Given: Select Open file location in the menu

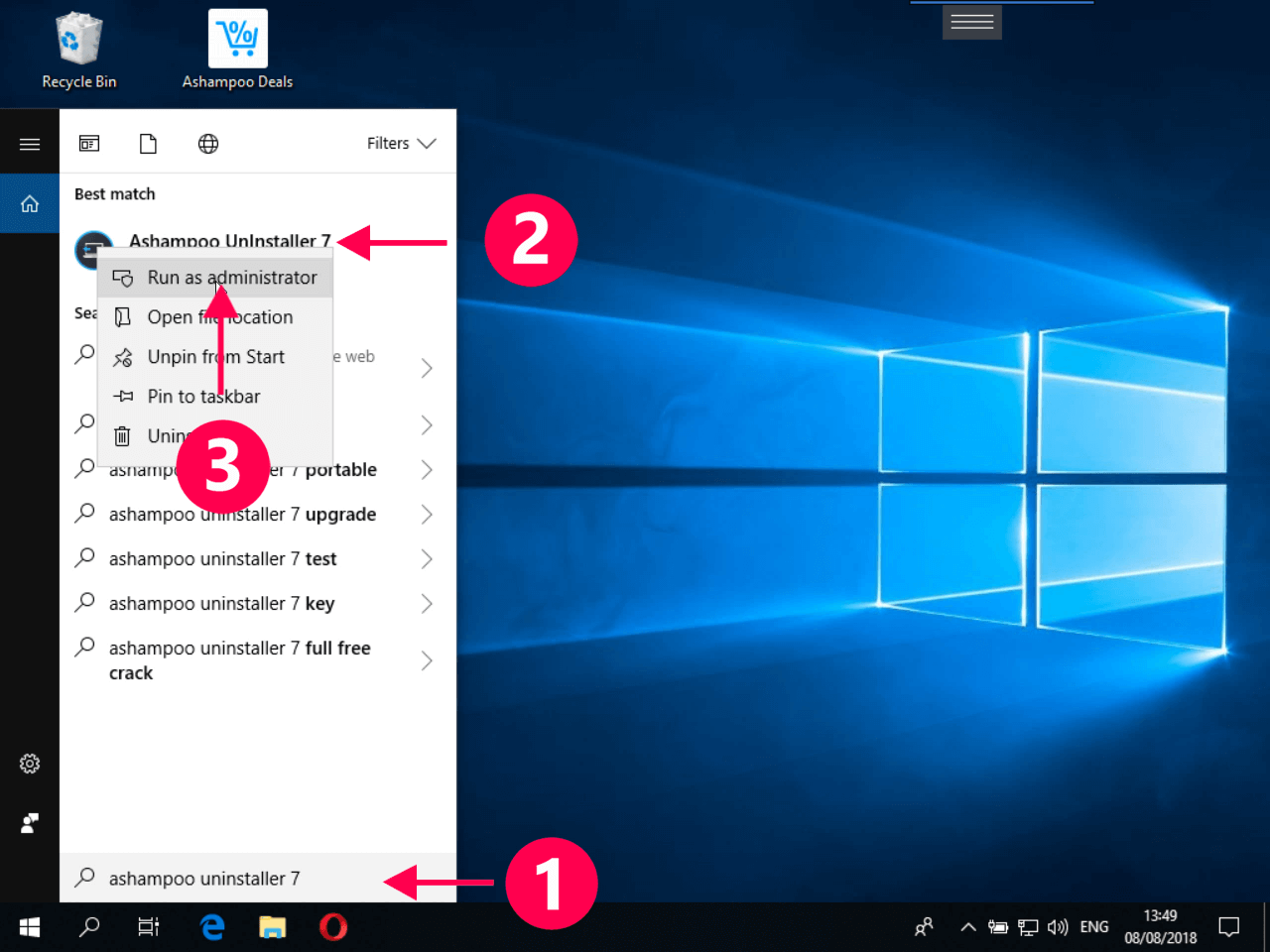Looking at the screenshot, I should 220,316.
